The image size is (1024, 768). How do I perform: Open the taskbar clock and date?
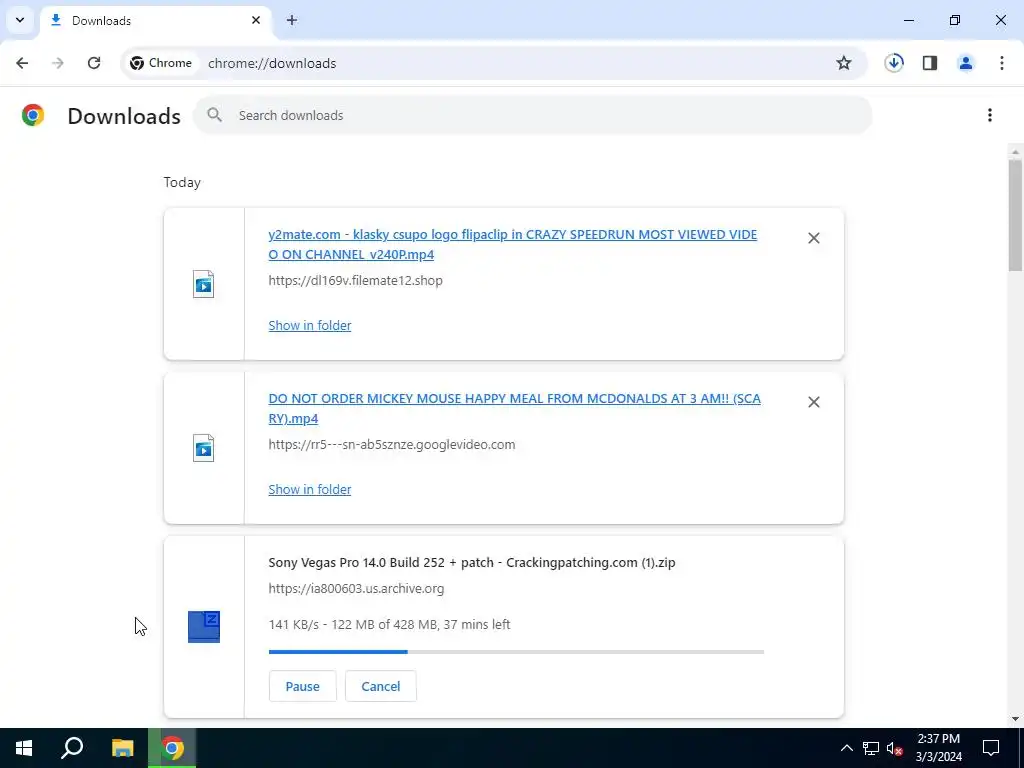tap(938, 748)
